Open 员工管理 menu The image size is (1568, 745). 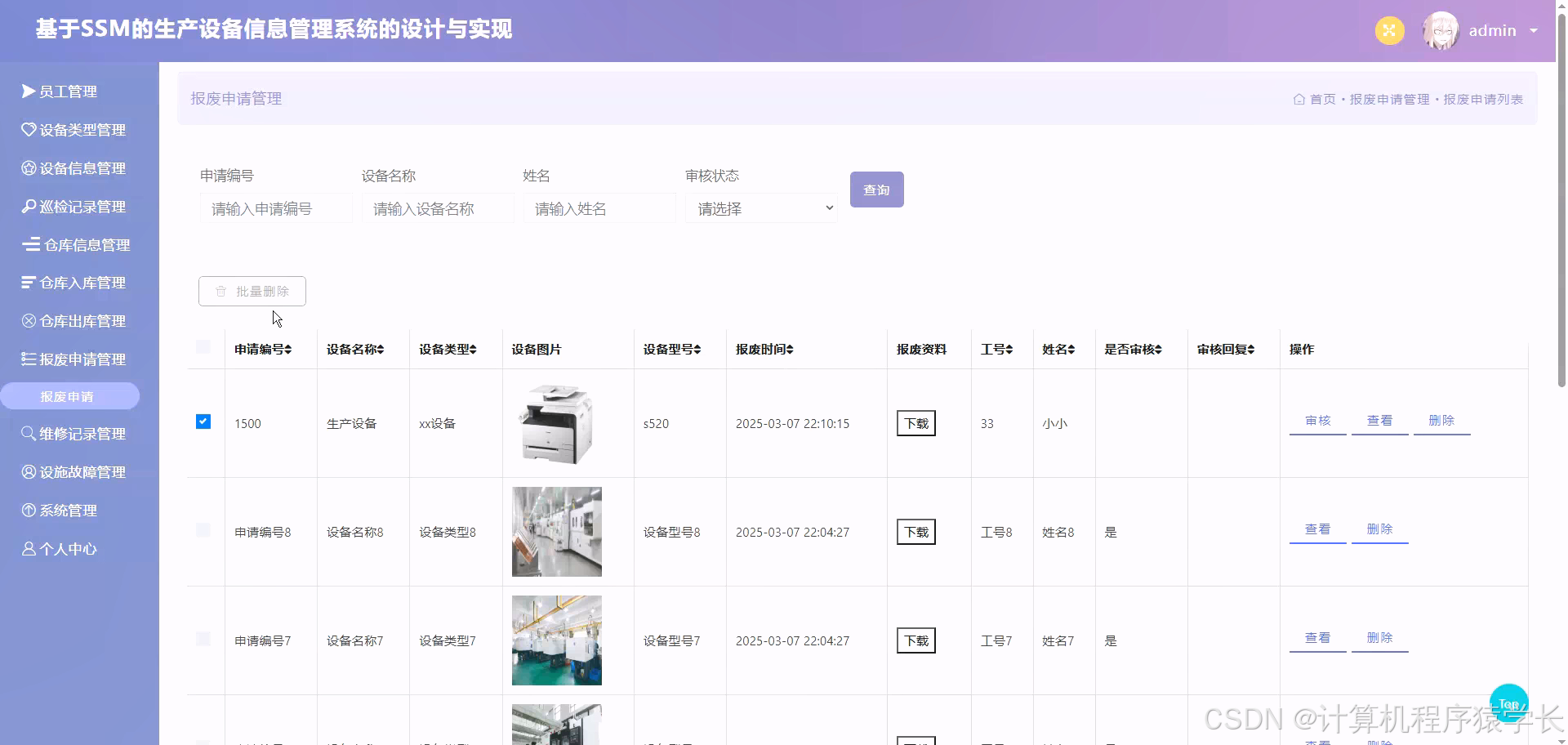pyautogui.click(x=69, y=91)
